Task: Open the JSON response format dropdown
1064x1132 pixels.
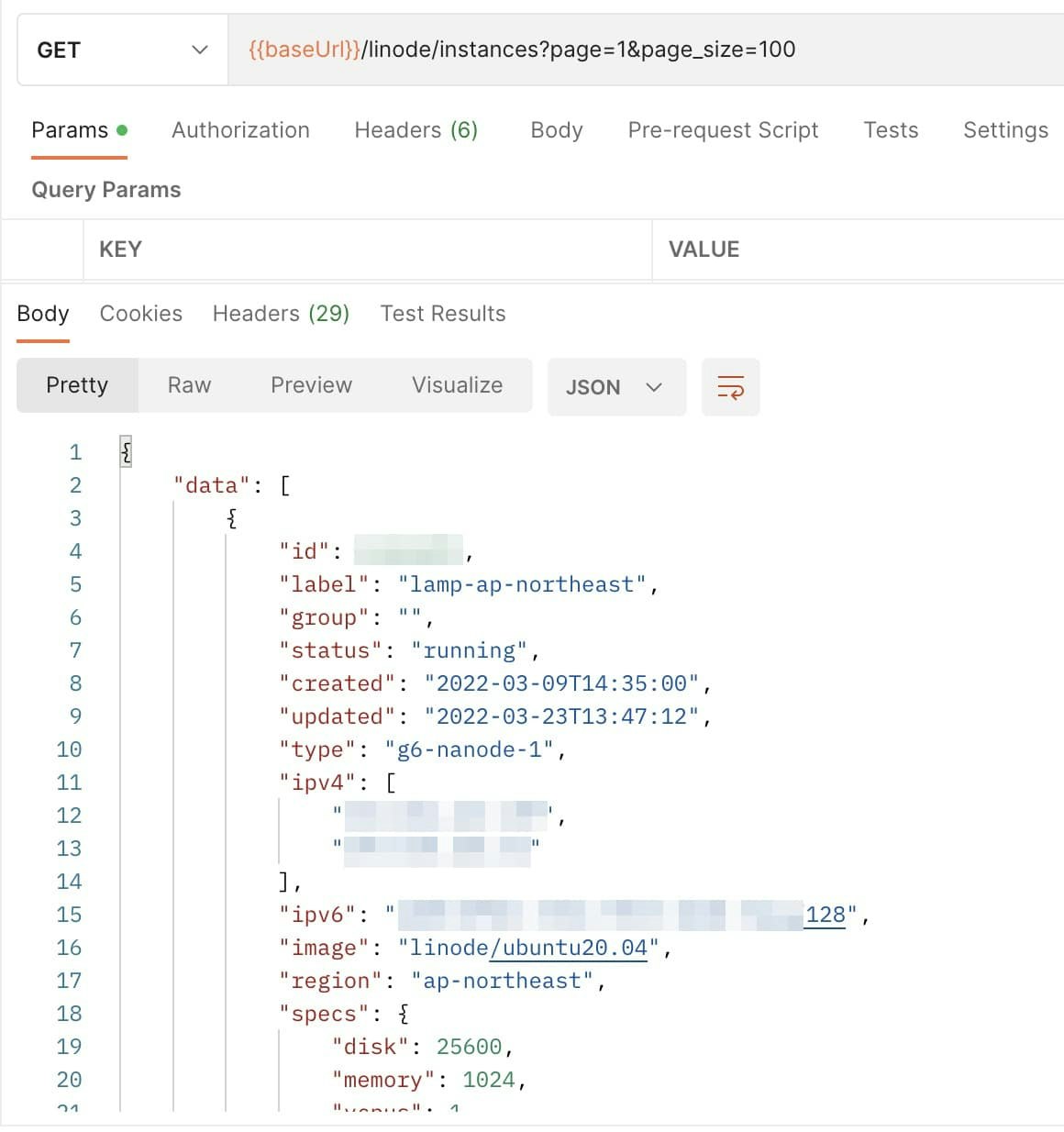Action: [x=616, y=386]
